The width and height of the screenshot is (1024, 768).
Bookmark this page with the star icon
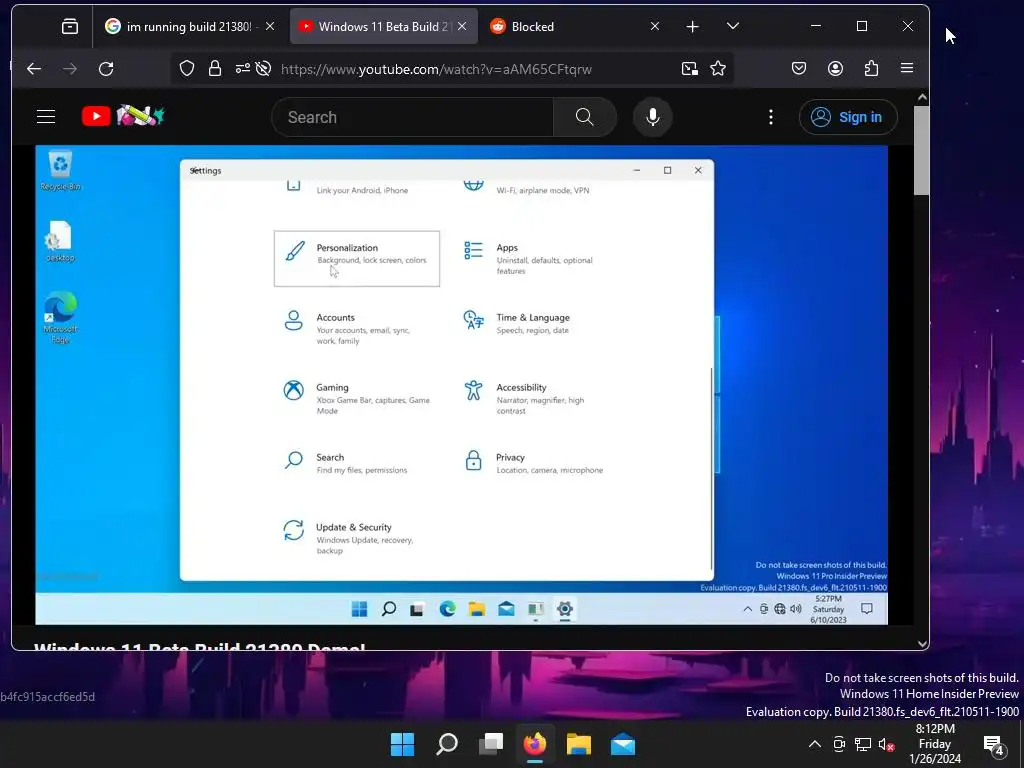[718, 69]
